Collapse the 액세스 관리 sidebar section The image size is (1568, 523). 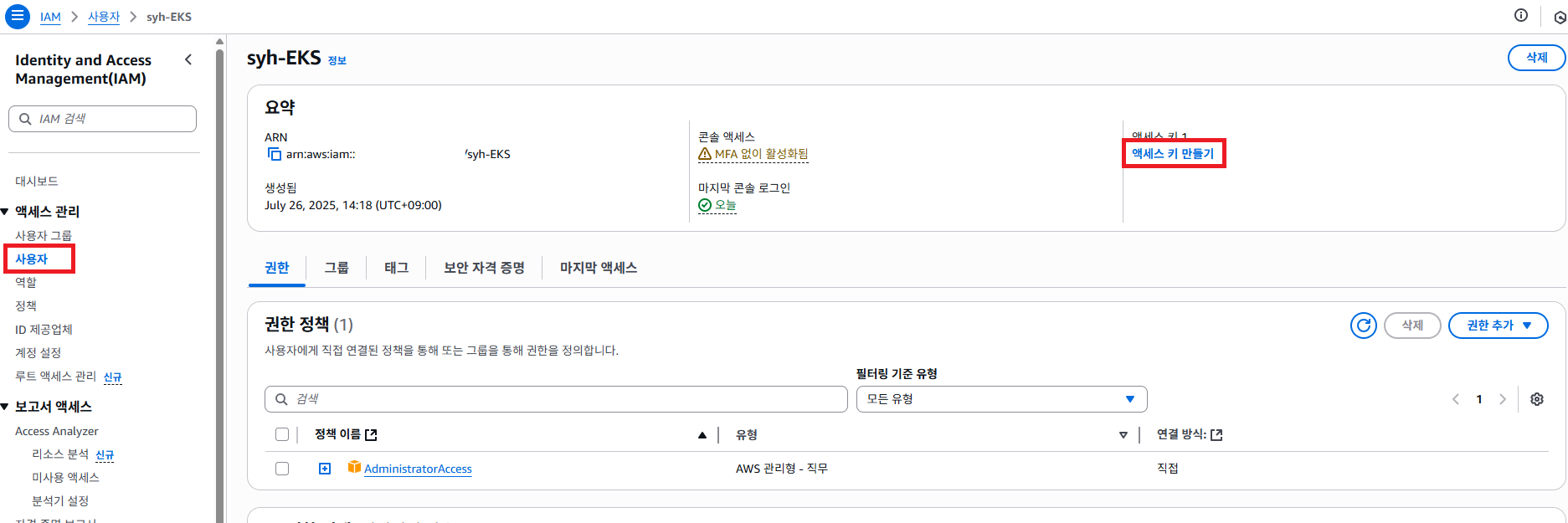[5, 212]
